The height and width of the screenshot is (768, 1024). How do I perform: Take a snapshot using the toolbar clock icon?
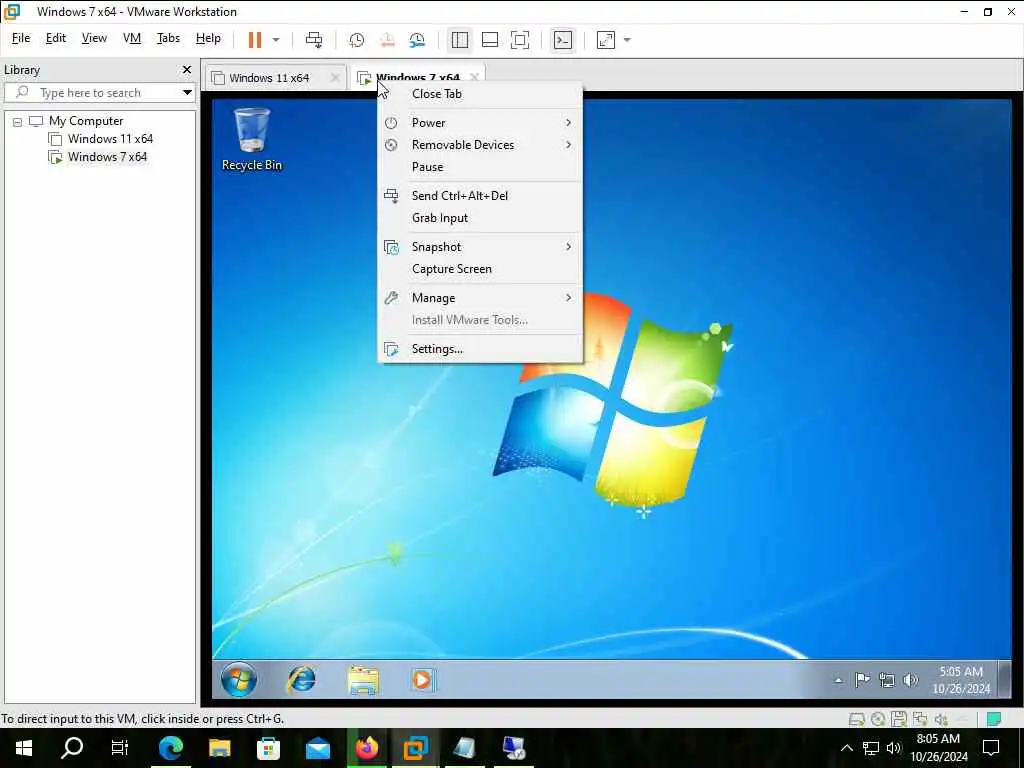[x=357, y=40]
